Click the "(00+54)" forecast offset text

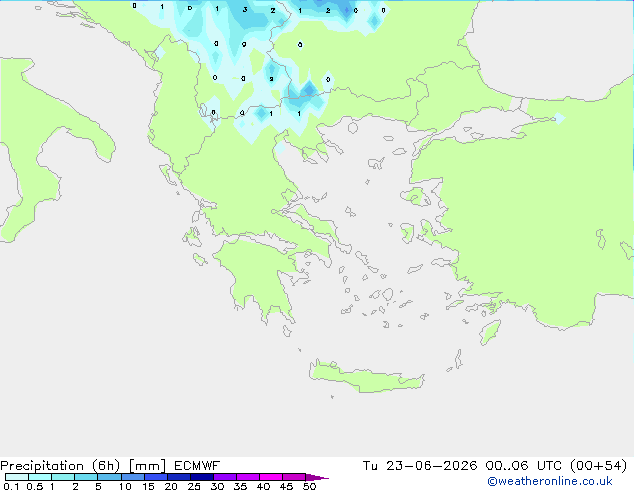[x=599, y=466]
